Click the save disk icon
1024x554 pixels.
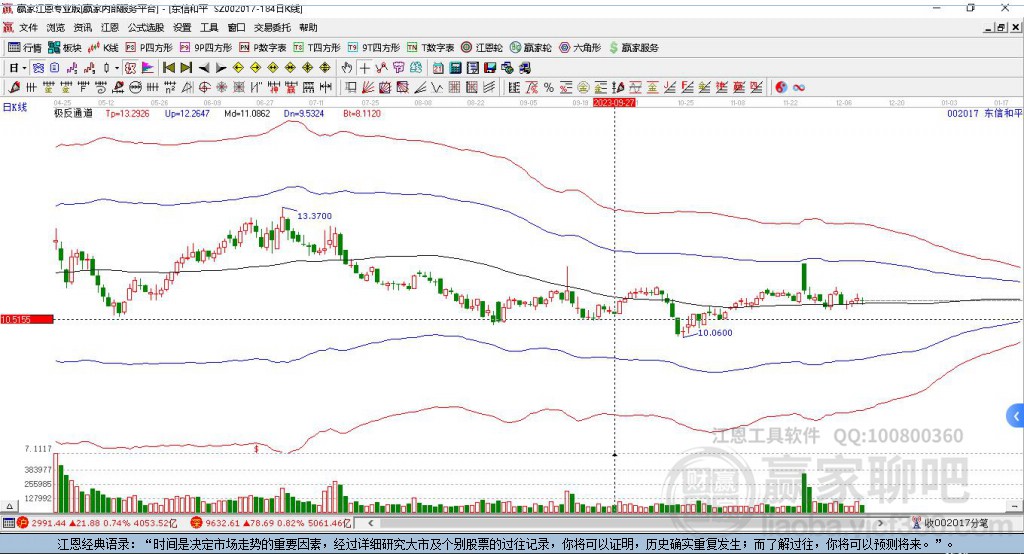[490, 68]
